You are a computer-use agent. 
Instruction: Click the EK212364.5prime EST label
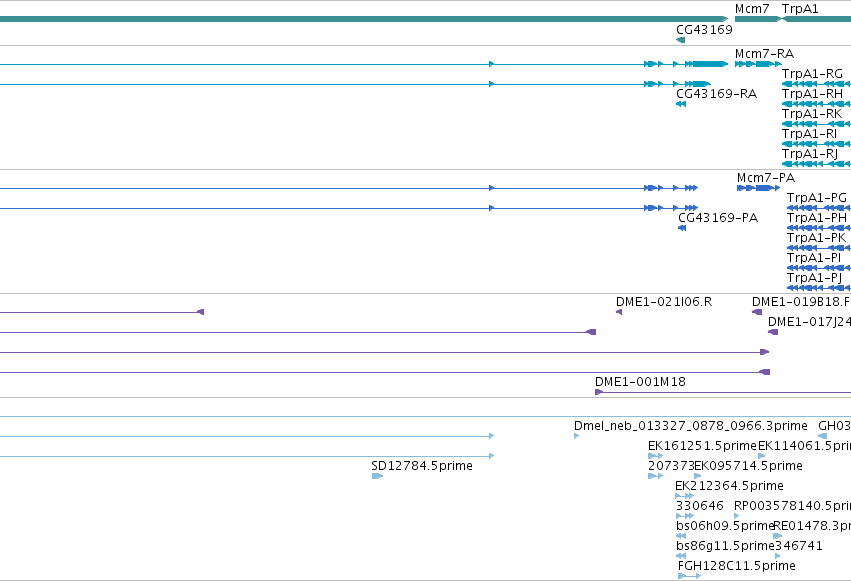tap(729, 487)
